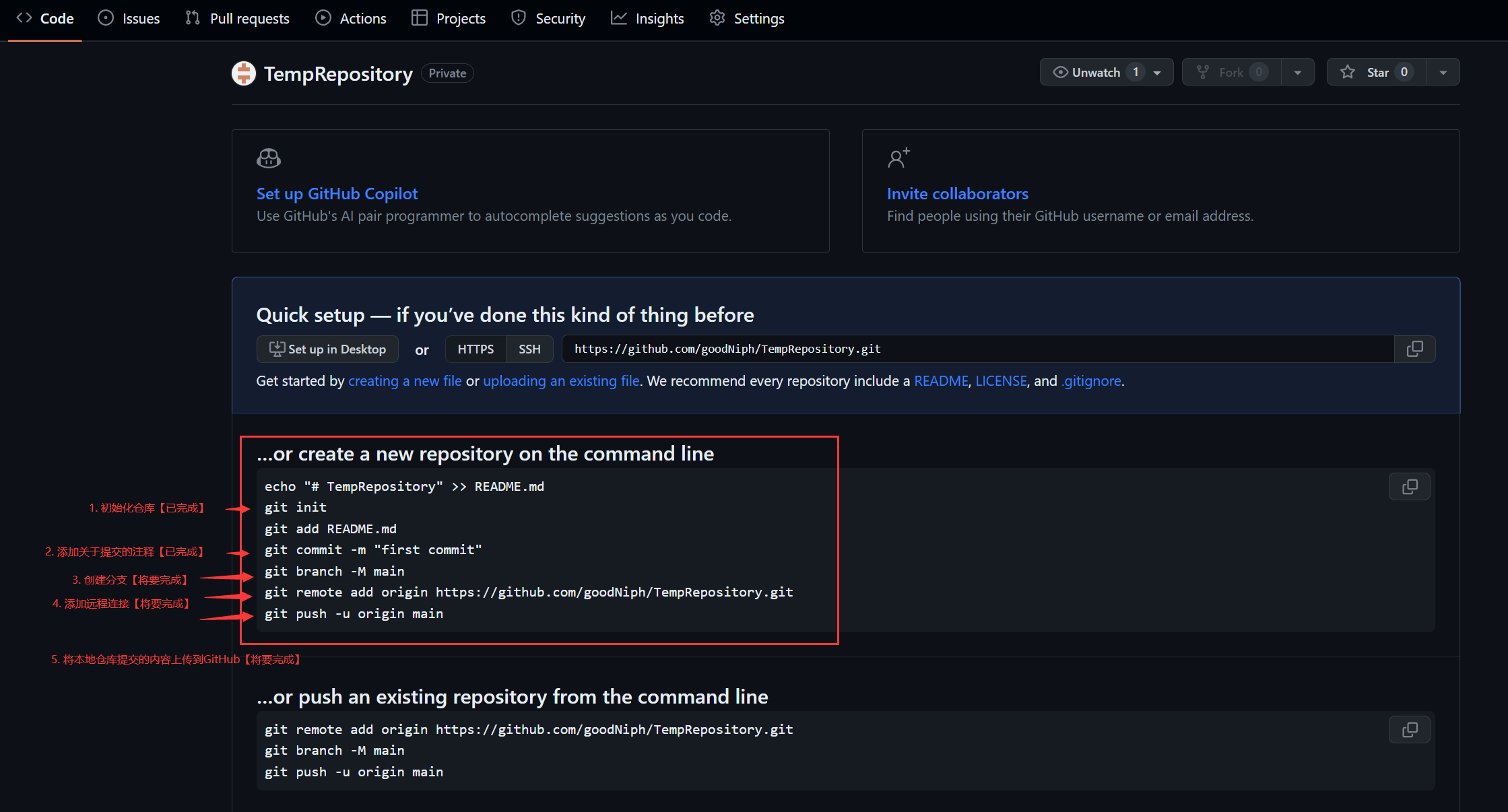Viewport: 1508px width, 812px height.
Task: Click the Unwatch button
Action: point(1107,72)
